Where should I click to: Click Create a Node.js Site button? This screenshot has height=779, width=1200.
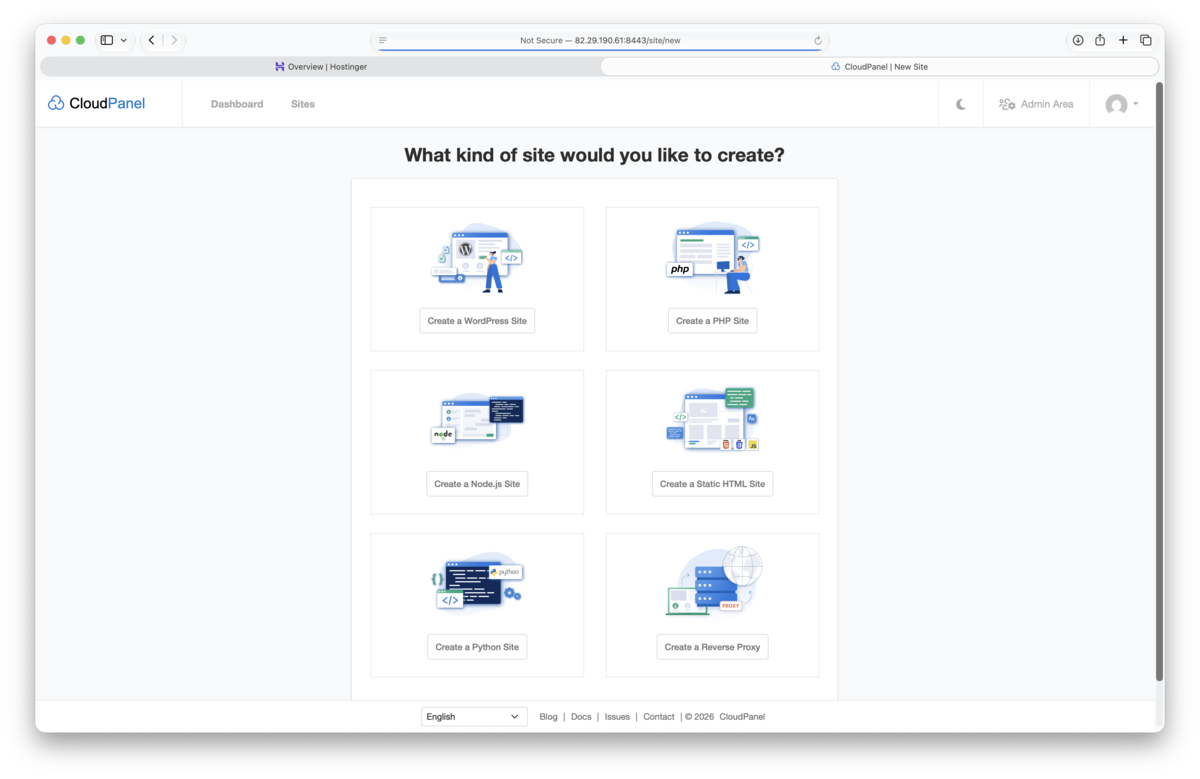pyautogui.click(x=477, y=484)
